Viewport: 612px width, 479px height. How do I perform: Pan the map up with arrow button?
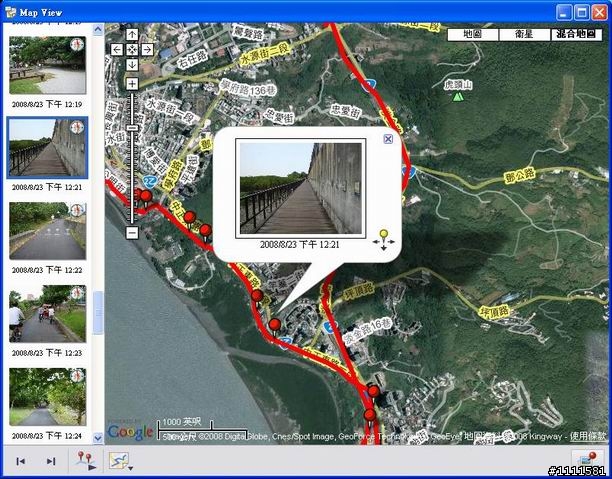coord(132,34)
